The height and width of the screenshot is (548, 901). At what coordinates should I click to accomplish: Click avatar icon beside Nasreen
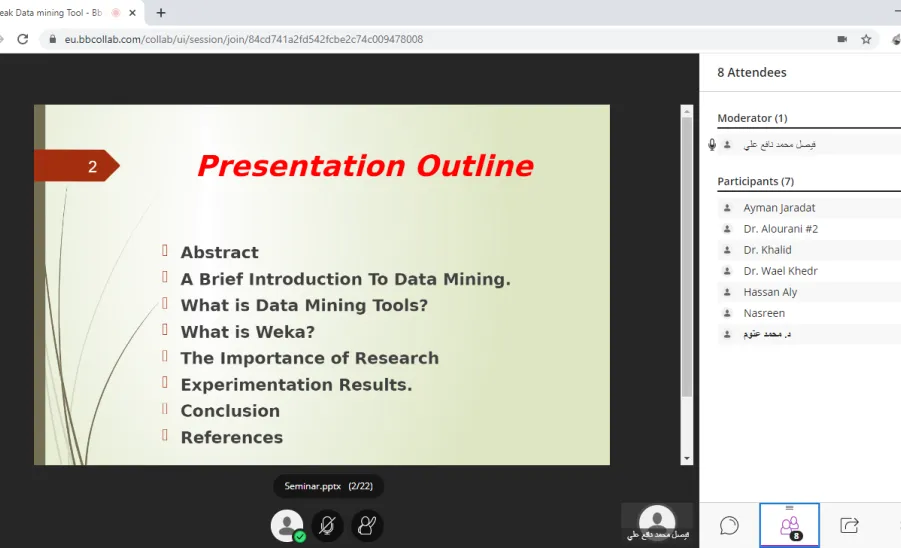(727, 313)
